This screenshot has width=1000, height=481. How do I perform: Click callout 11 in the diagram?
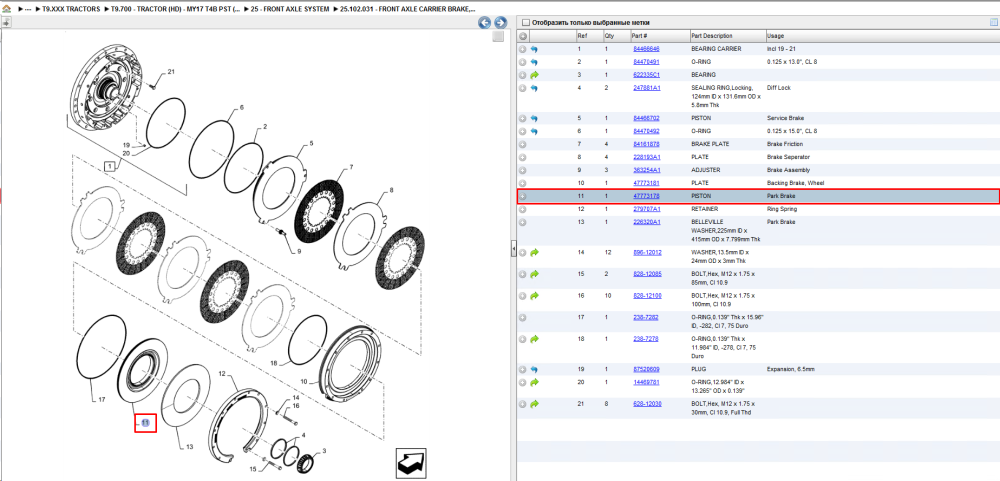145,423
